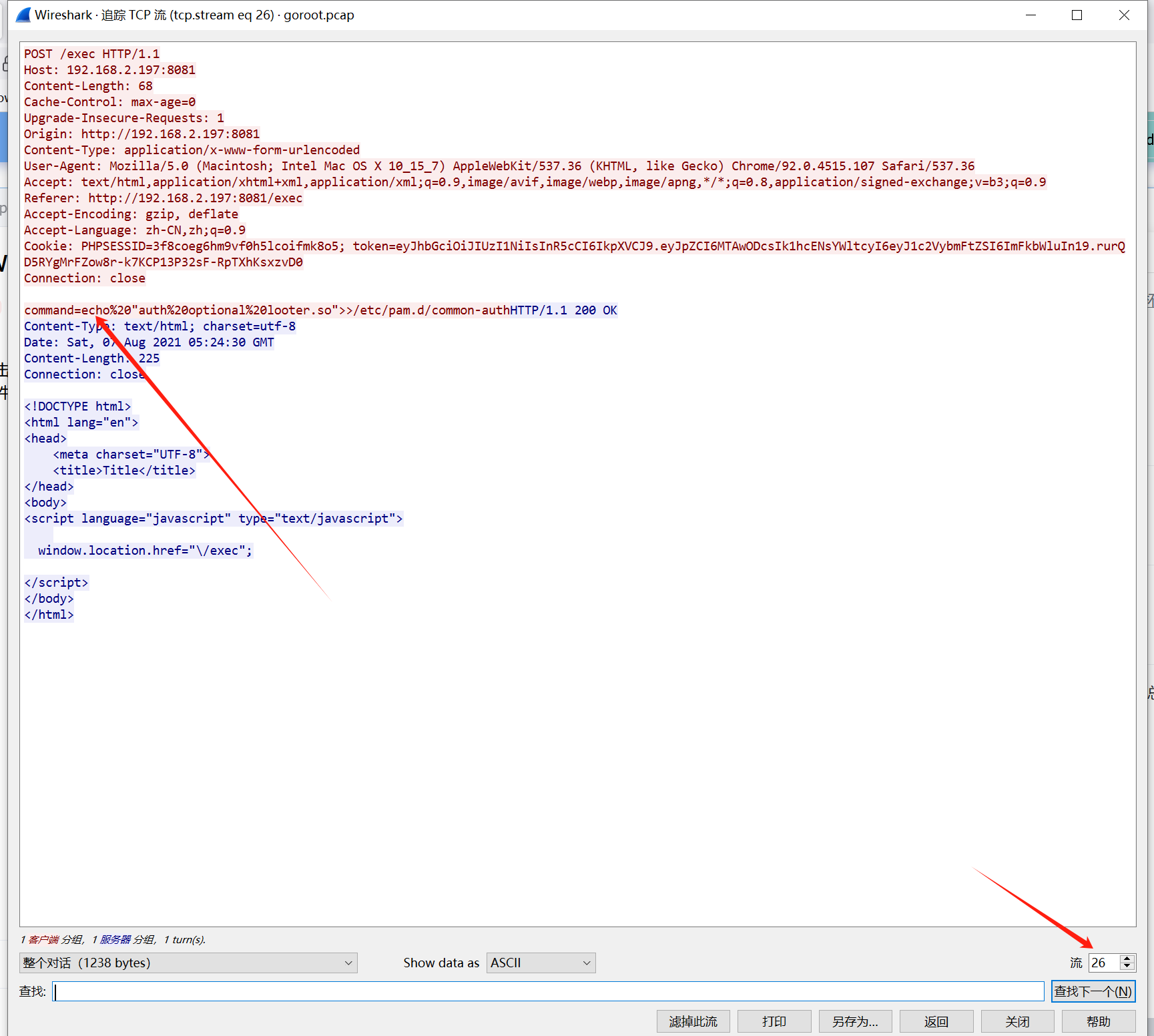The height and width of the screenshot is (1036, 1154).
Task: Click the 'Accept: text/html' header line
Action: click(535, 182)
